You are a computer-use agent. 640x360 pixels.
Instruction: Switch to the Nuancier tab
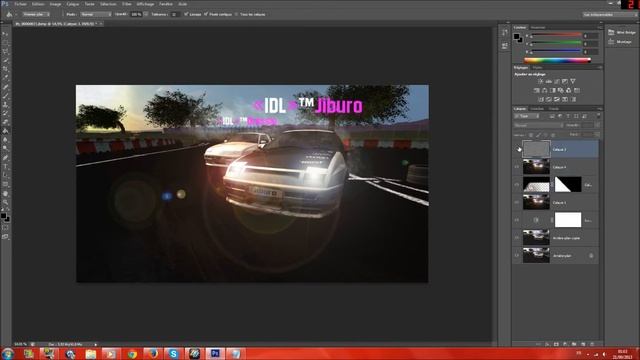coord(538,28)
